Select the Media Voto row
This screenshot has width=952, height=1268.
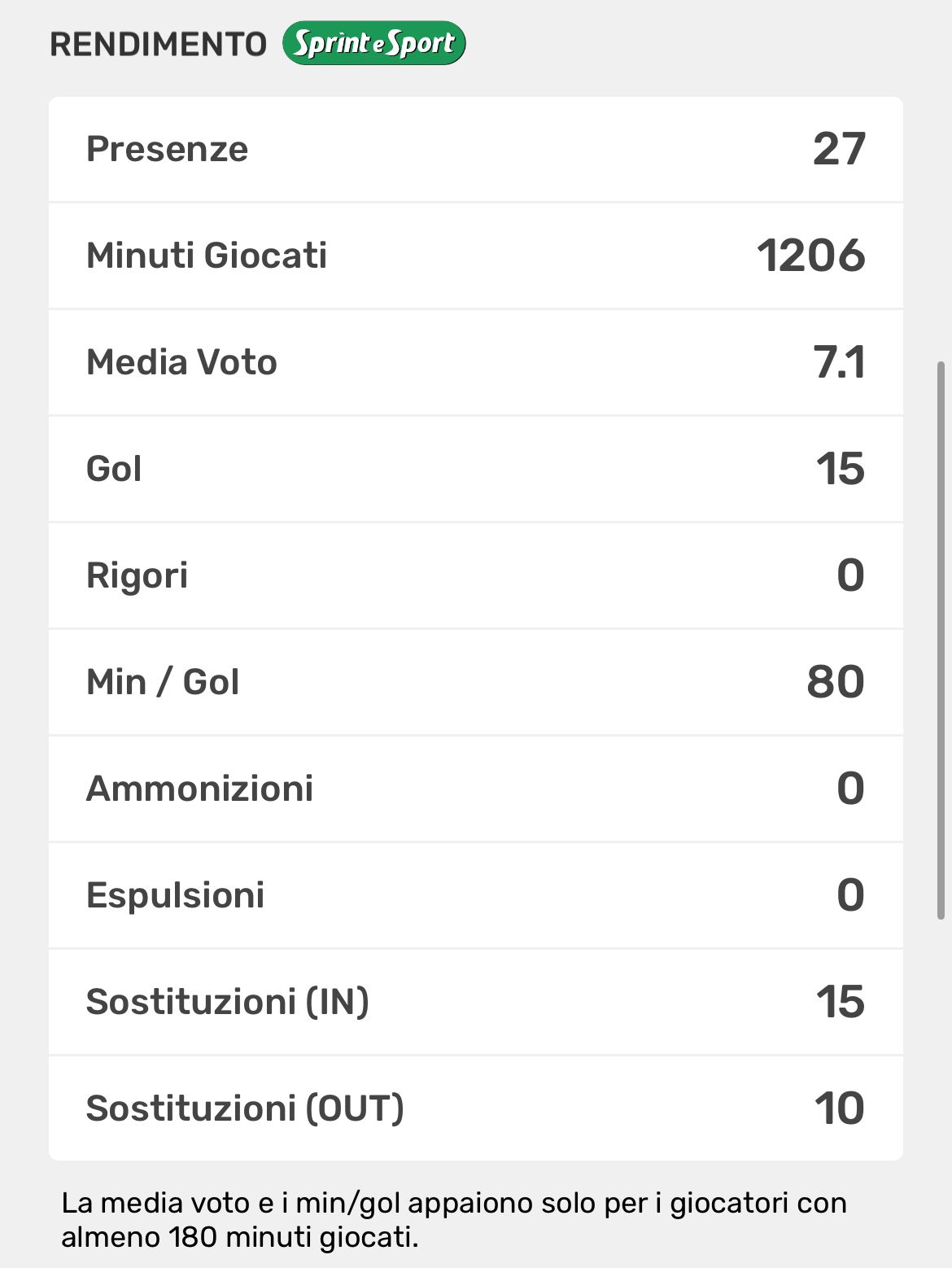point(475,362)
